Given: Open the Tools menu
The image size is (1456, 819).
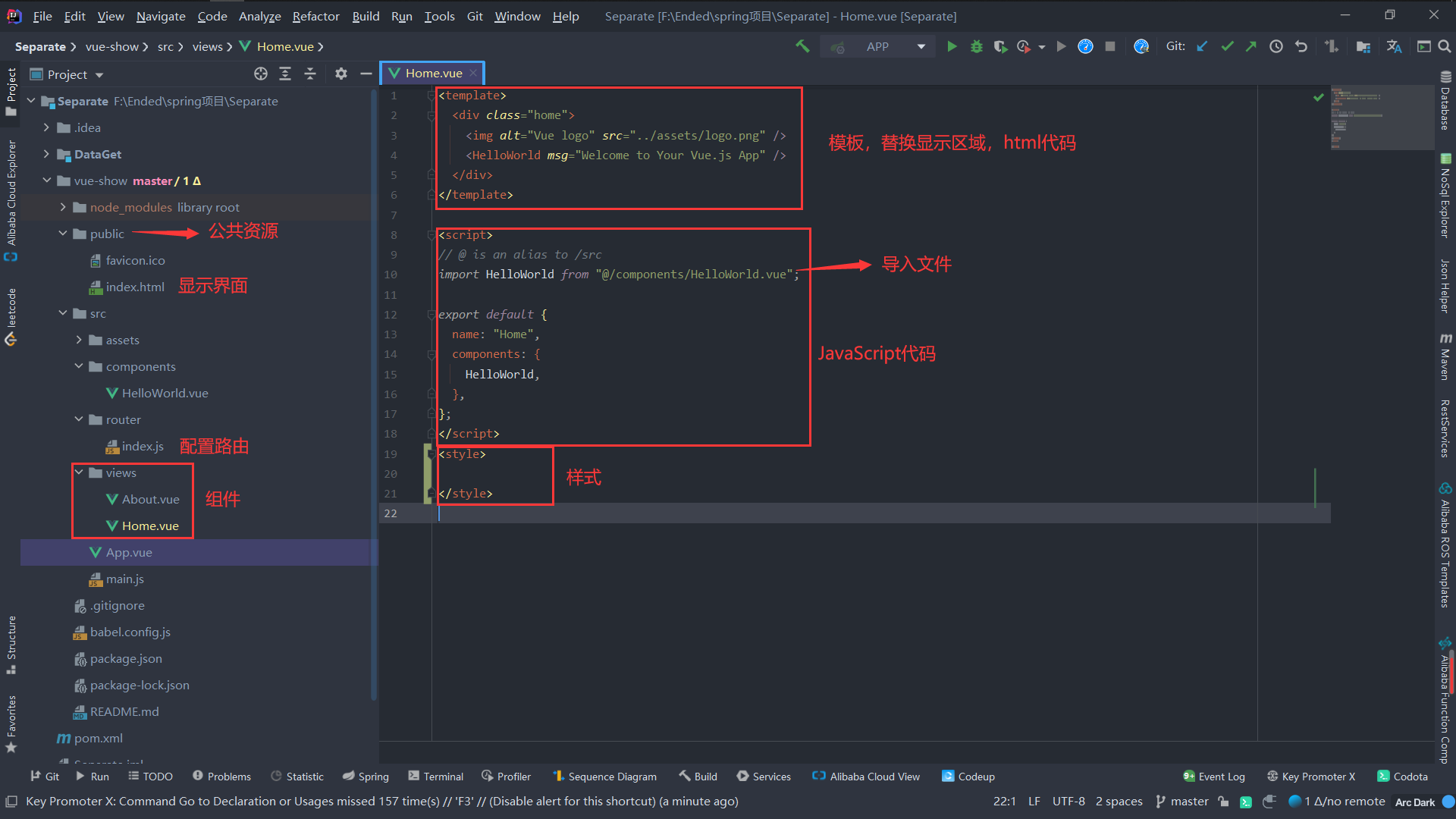Looking at the screenshot, I should [x=439, y=16].
